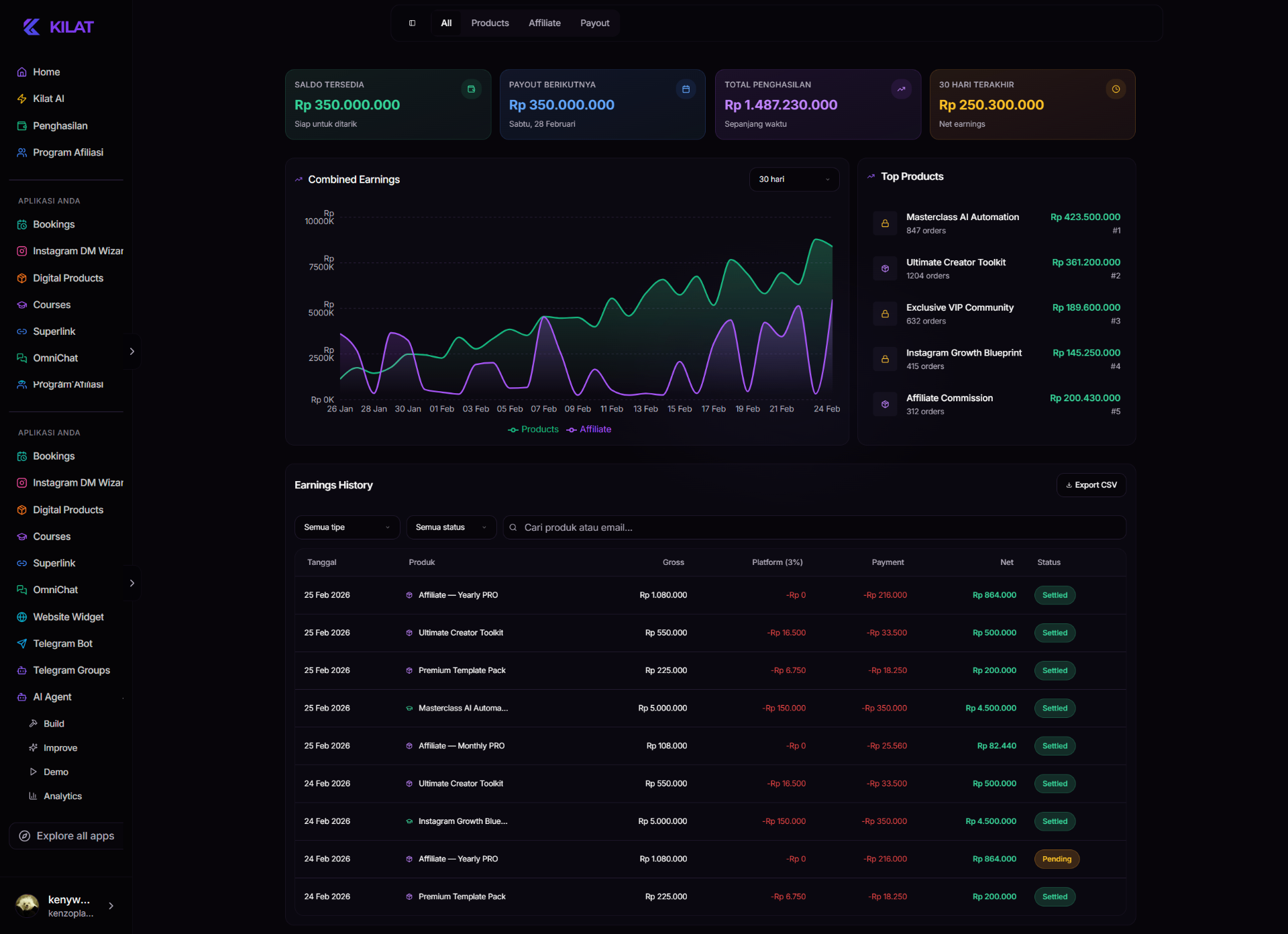Switch to the Payout tab
Screen dimensions: 1288x934
tap(594, 23)
